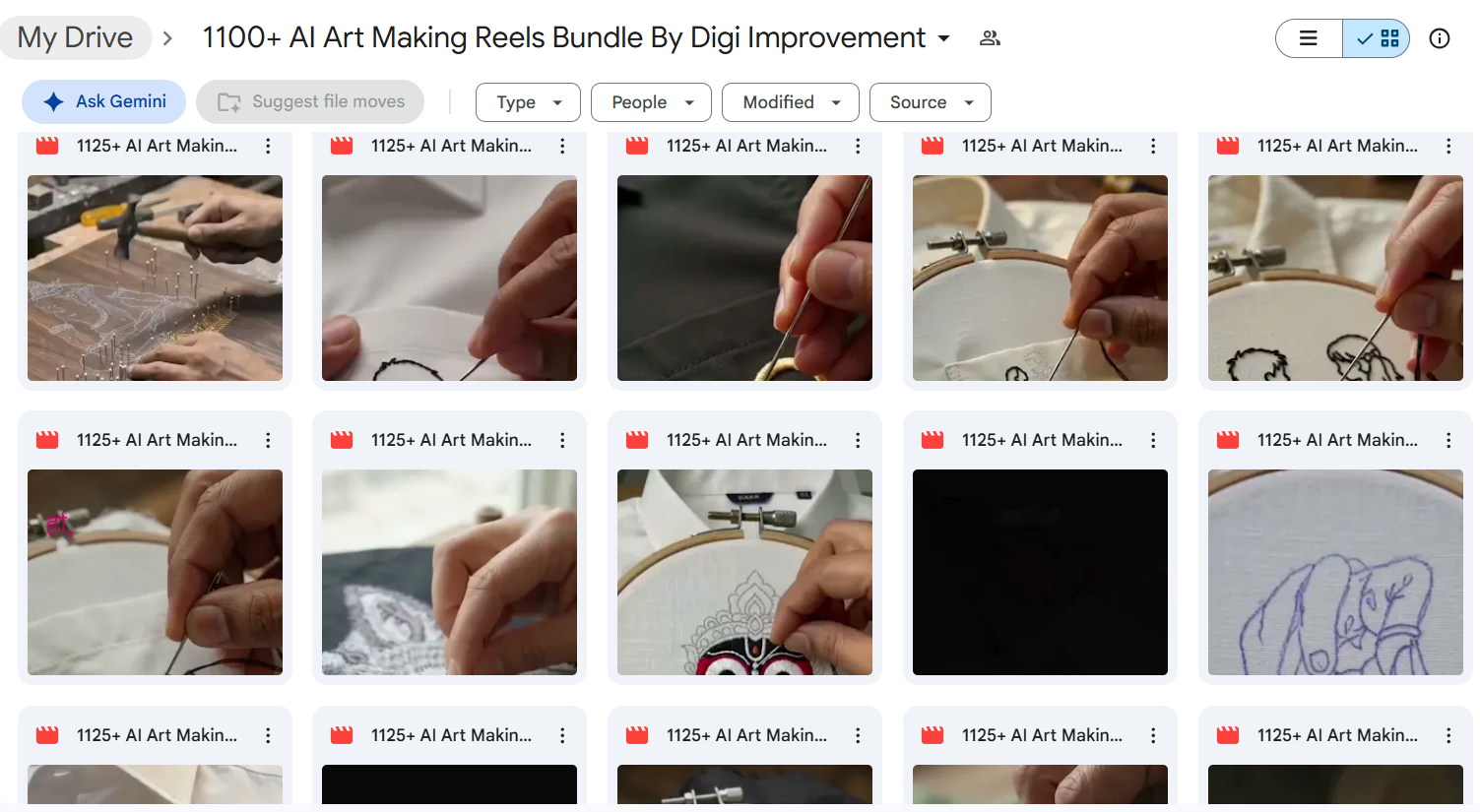
Task: Open more actions for Jagannath face embroidery video
Action: 858,440
